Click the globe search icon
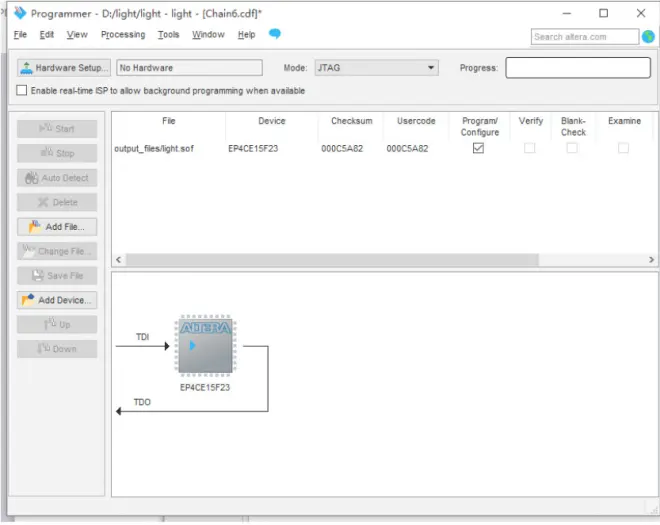The image size is (660, 525). point(648,37)
